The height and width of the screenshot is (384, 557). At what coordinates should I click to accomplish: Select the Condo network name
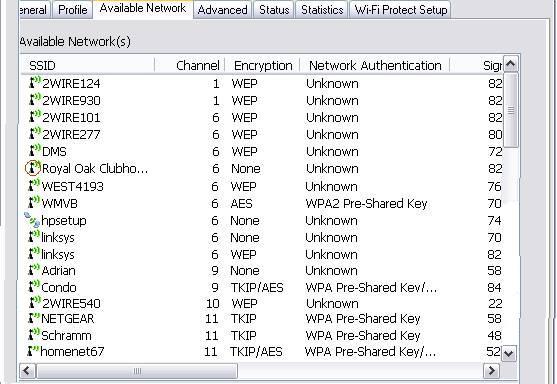click(59, 287)
